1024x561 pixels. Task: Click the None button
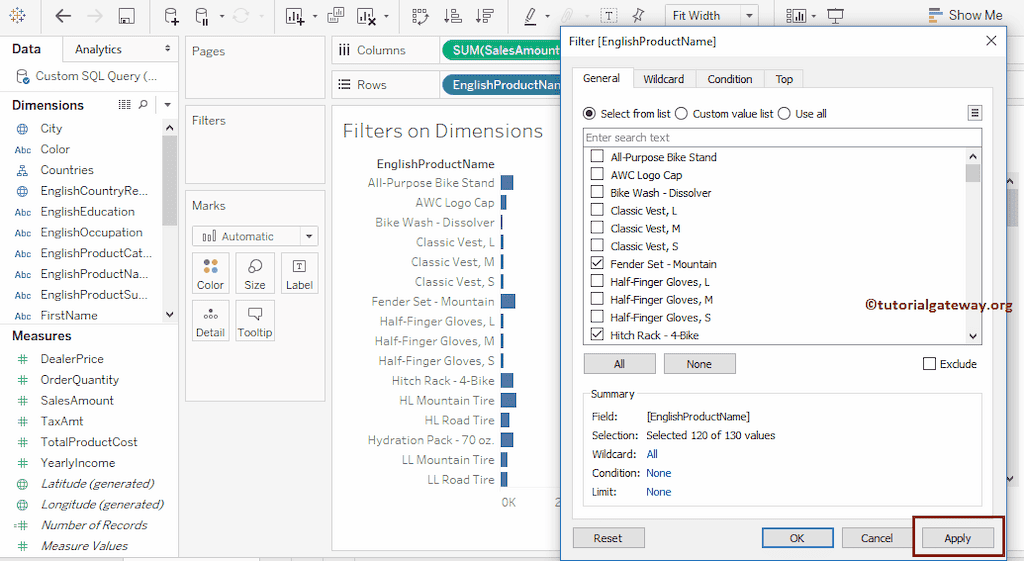coord(699,364)
